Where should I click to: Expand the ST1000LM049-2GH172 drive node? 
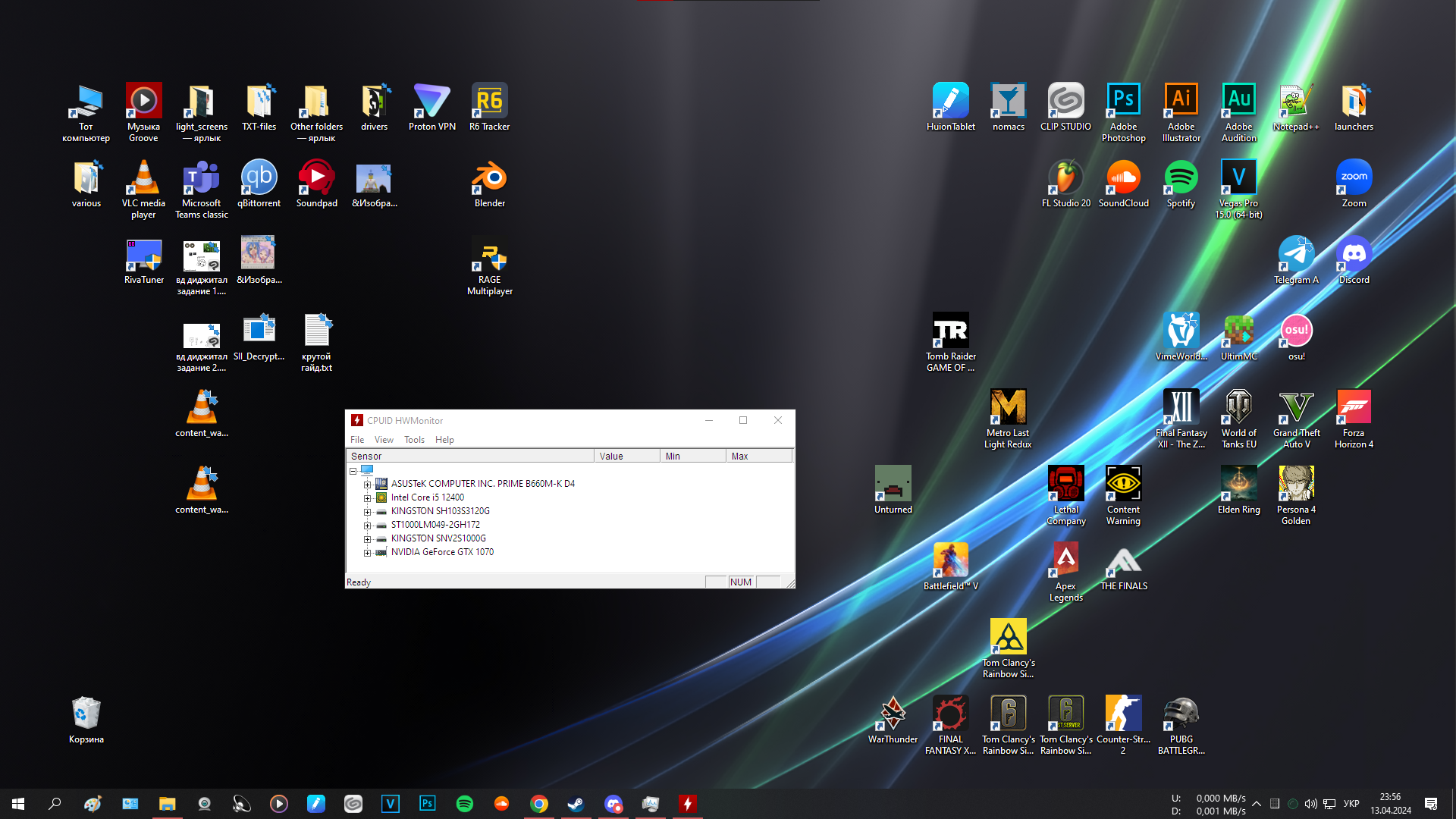pyautogui.click(x=367, y=526)
